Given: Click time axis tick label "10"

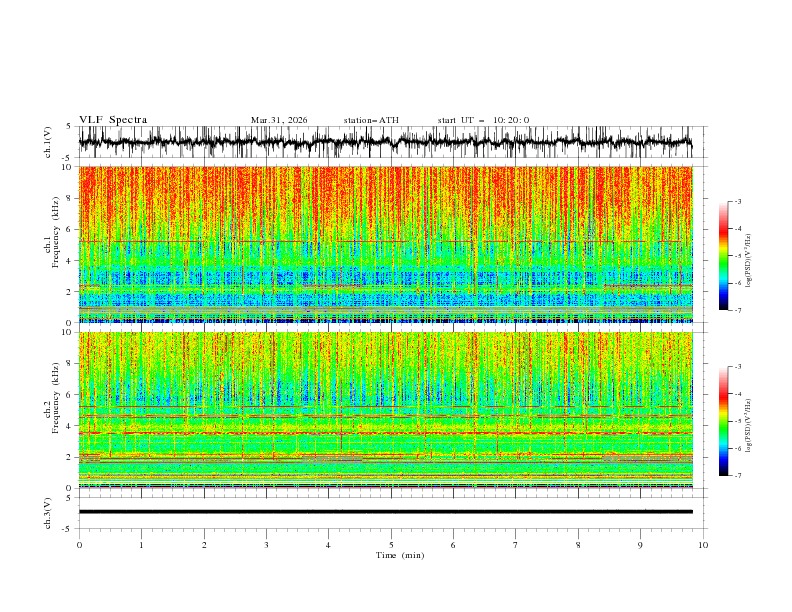Looking at the screenshot, I should coord(703,545).
